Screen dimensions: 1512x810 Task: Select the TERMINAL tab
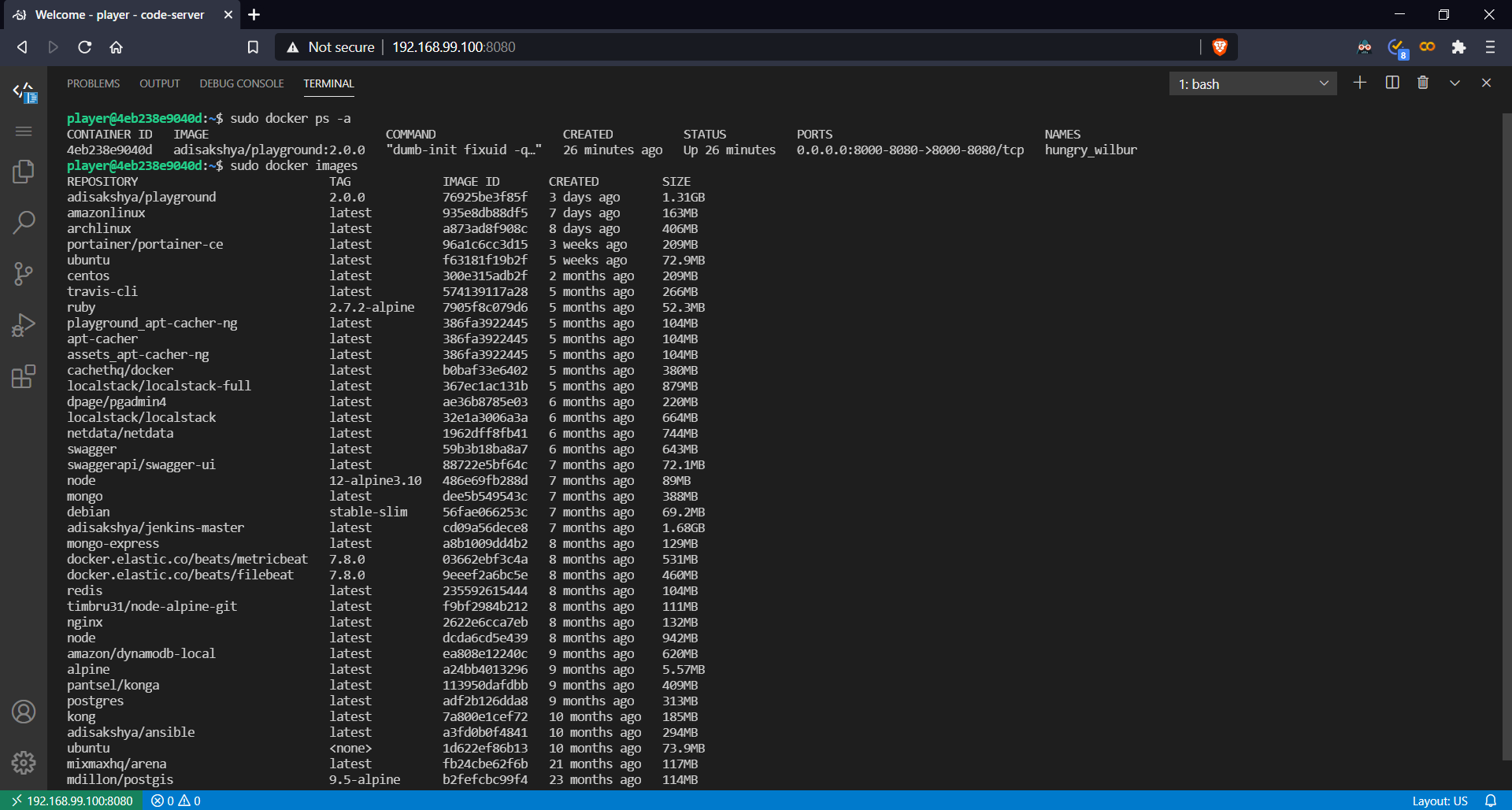[x=328, y=83]
